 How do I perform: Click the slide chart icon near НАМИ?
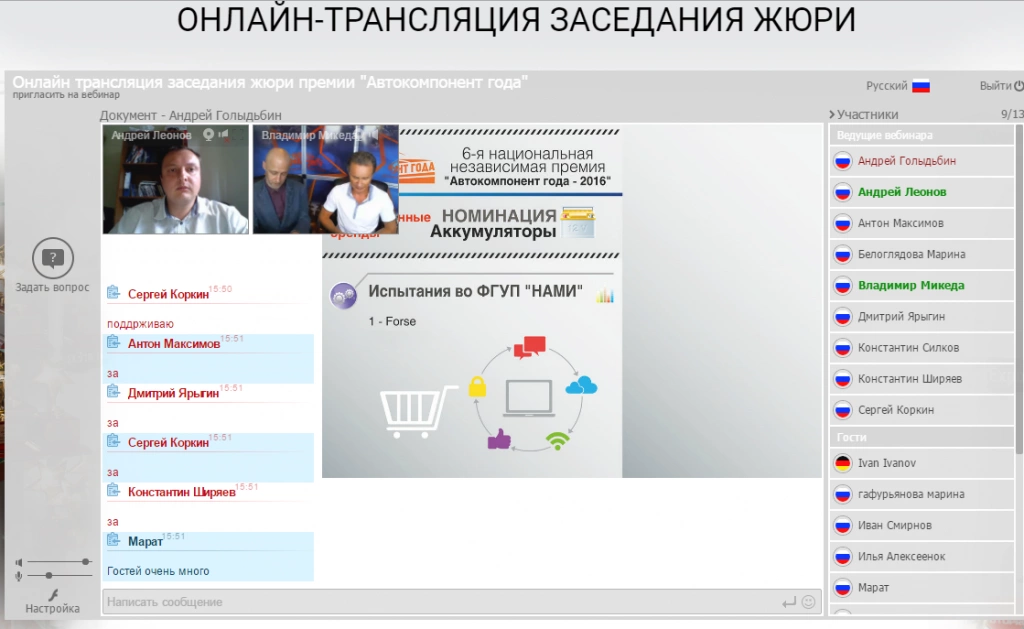pyautogui.click(x=605, y=295)
